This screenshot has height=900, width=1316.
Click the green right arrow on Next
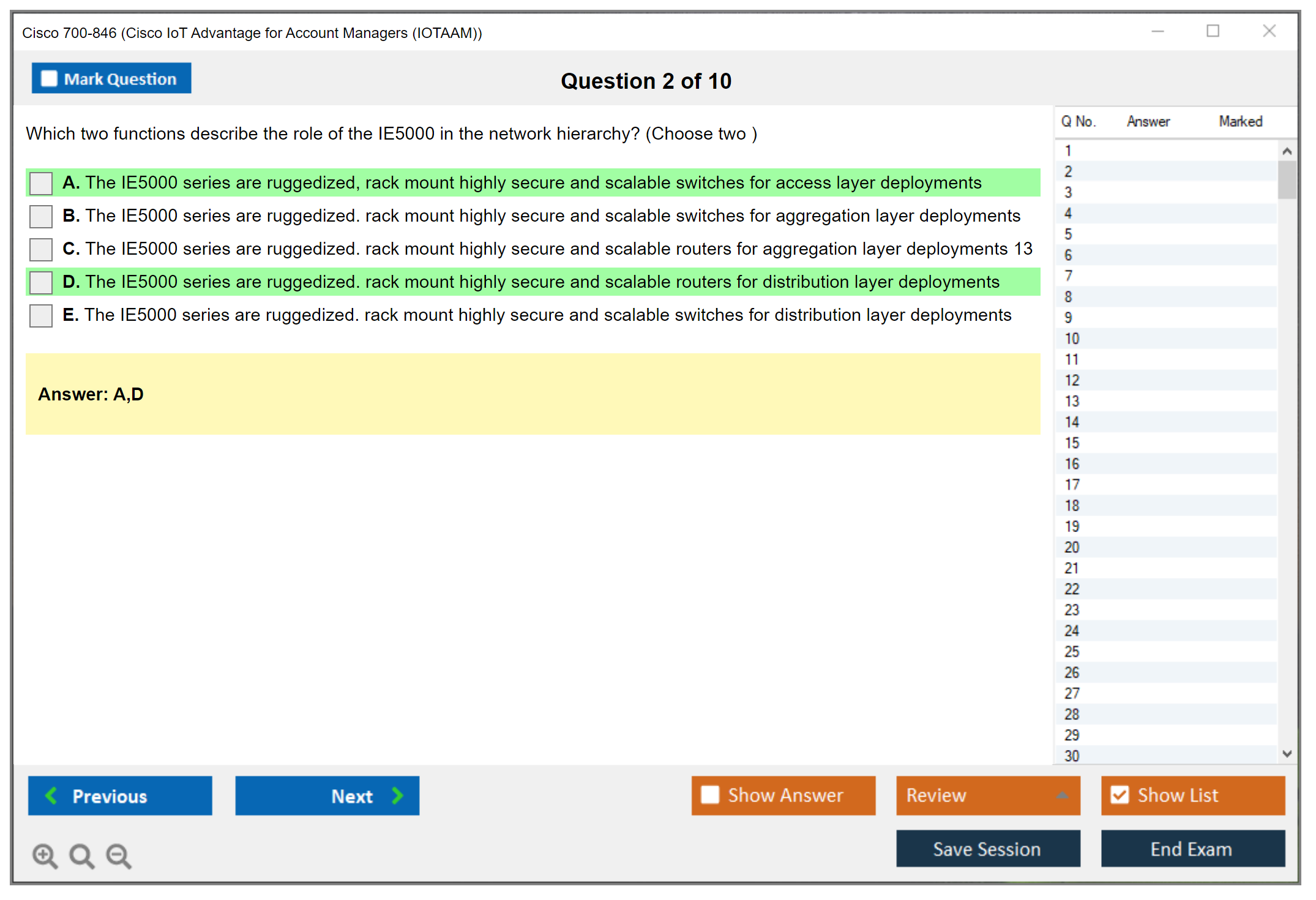click(x=397, y=795)
